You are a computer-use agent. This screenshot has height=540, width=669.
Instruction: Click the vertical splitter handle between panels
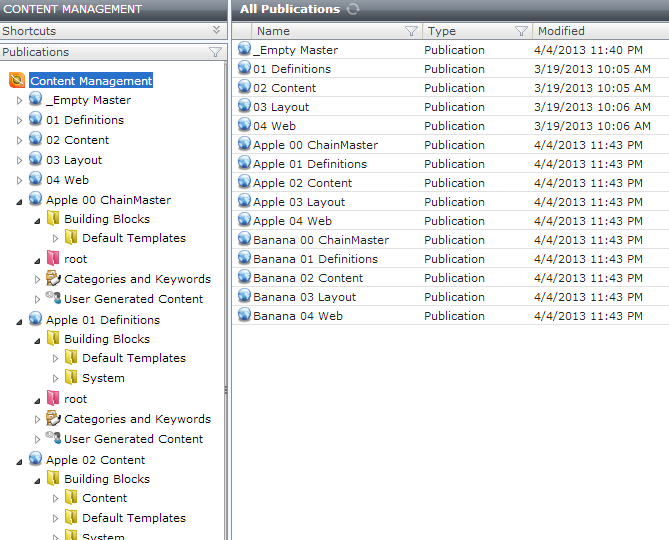(228, 390)
